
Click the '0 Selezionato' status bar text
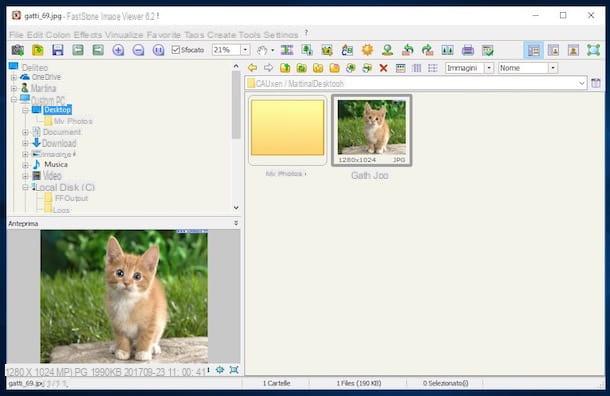coord(445,383)
